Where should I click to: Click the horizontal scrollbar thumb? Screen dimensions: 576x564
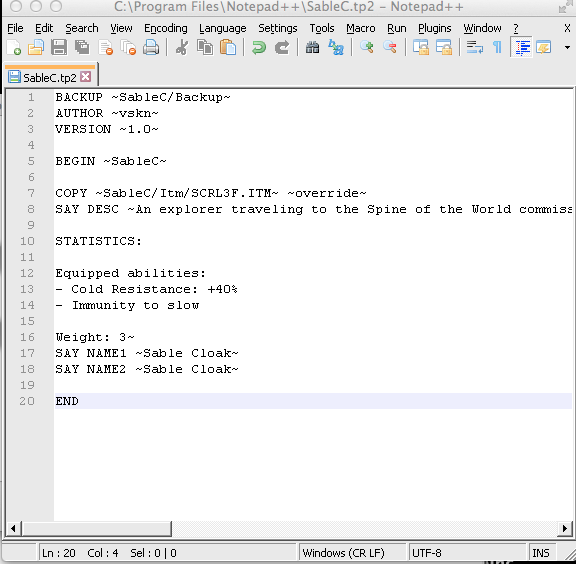[x=97, y=529]
